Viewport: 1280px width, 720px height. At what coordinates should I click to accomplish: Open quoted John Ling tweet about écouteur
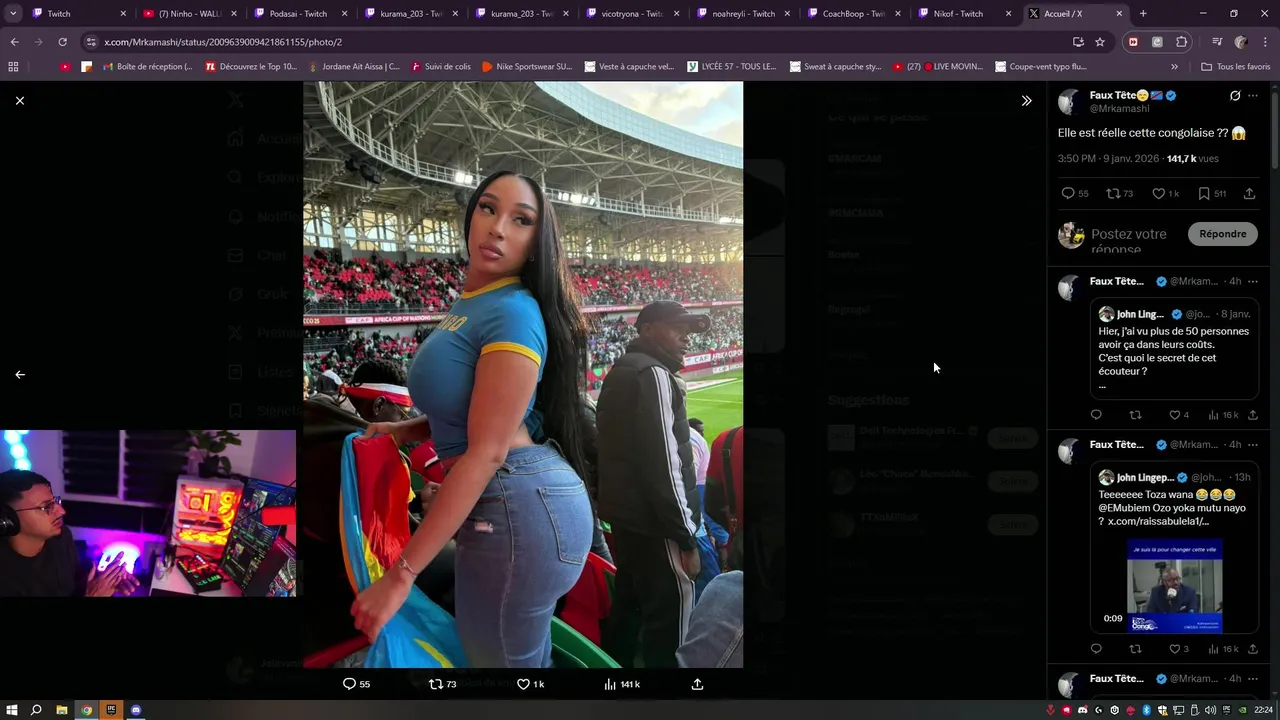coord(1174,349)
